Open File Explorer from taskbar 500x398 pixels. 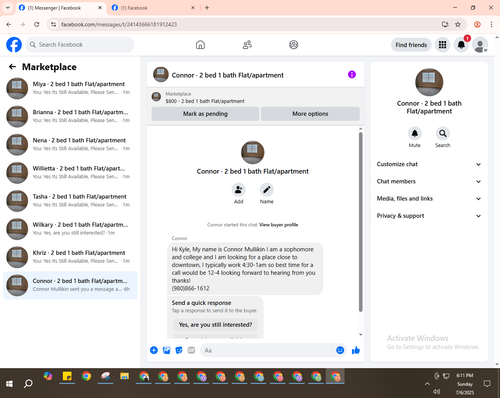[125, 377]
